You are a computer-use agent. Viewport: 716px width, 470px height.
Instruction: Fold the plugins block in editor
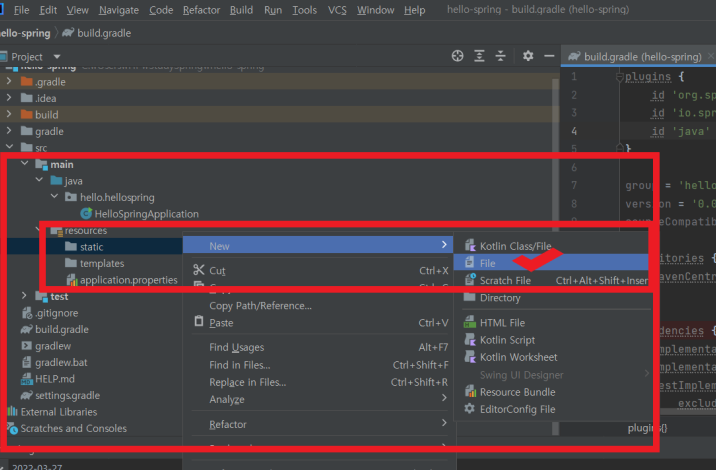pyautogui.click(x=619, y=77)
